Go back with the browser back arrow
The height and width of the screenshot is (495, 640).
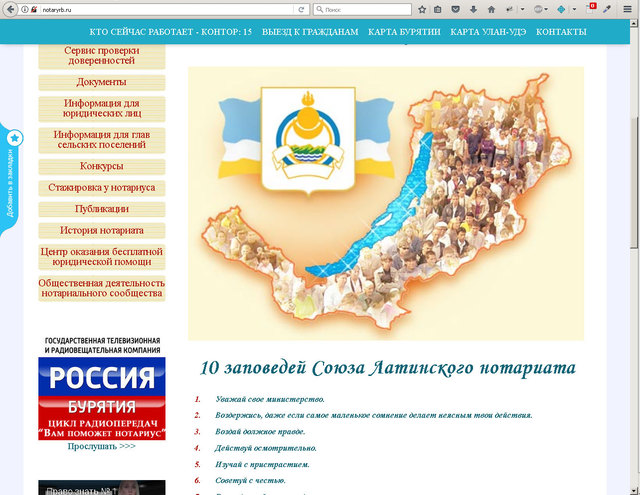point(10,9)
